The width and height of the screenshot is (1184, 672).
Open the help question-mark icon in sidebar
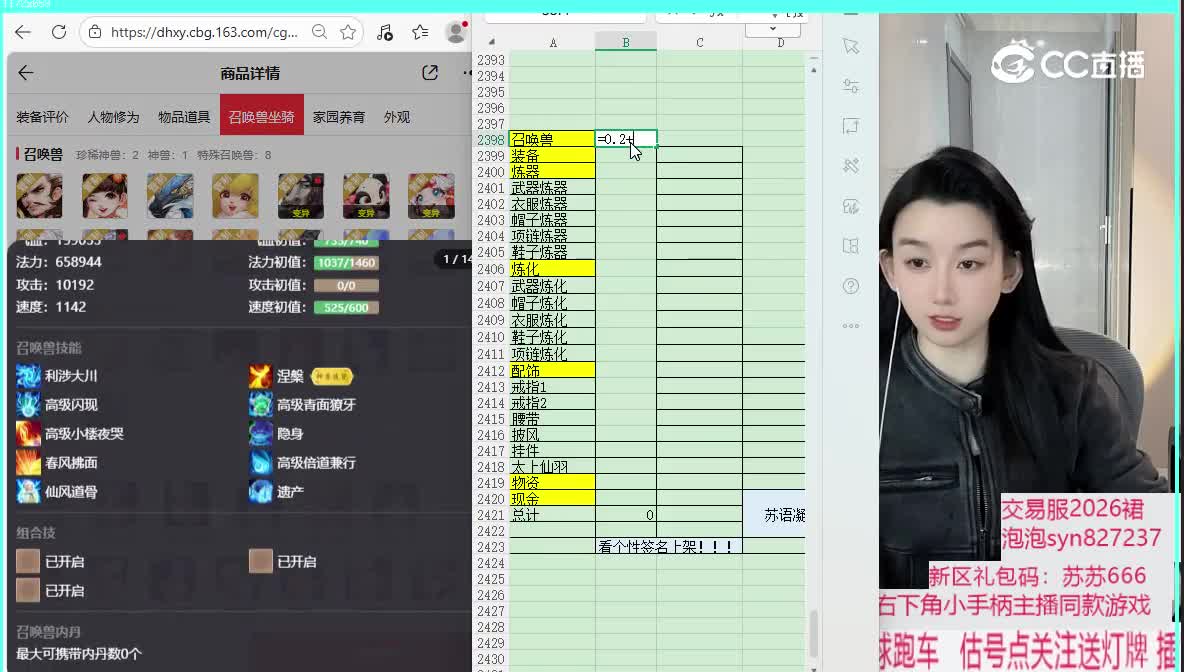(x=851, y=286)
